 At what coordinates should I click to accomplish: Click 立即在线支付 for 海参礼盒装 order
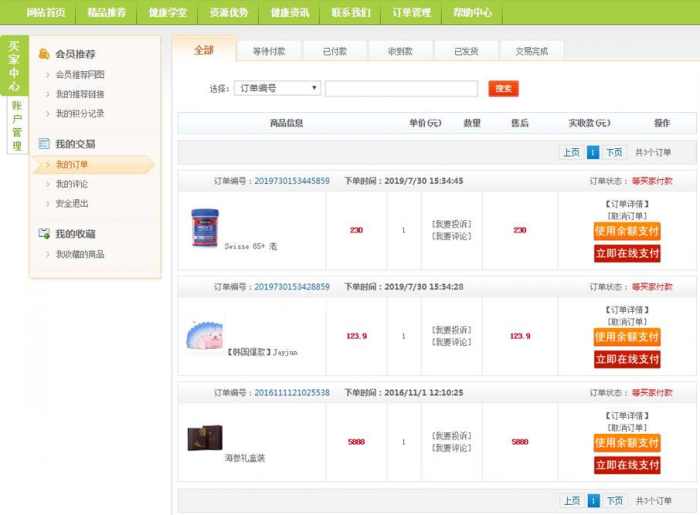(x=627, y=465)
